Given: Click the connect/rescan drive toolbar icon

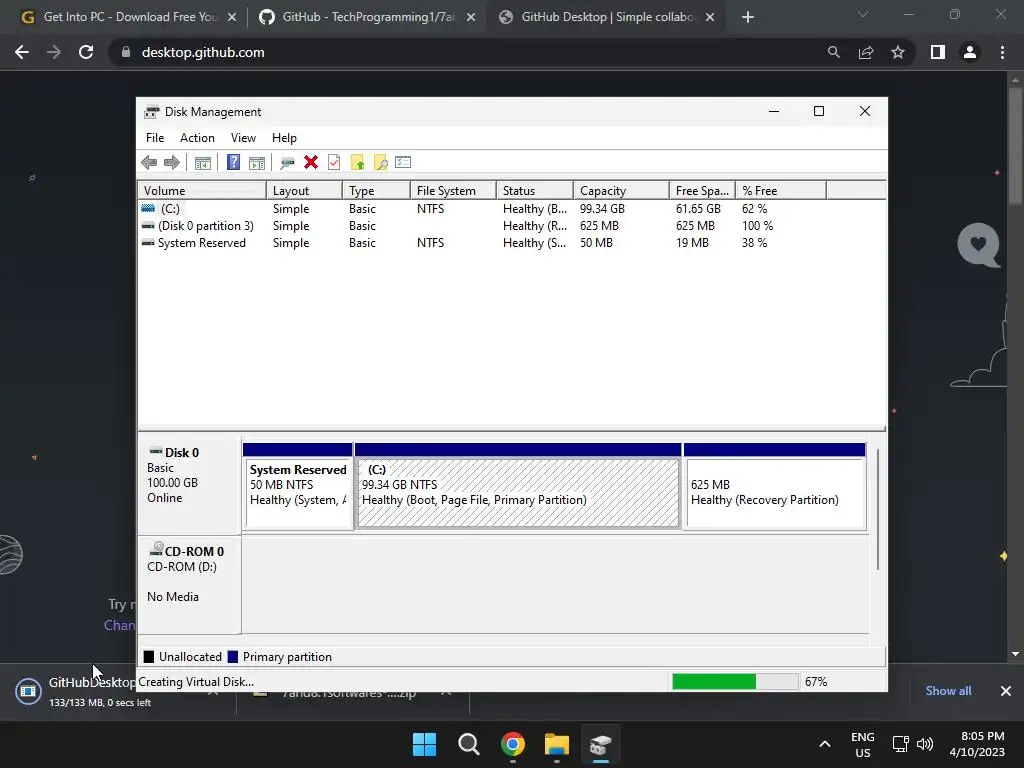Looking at the screenshot, I should click(x=287, y=163).
